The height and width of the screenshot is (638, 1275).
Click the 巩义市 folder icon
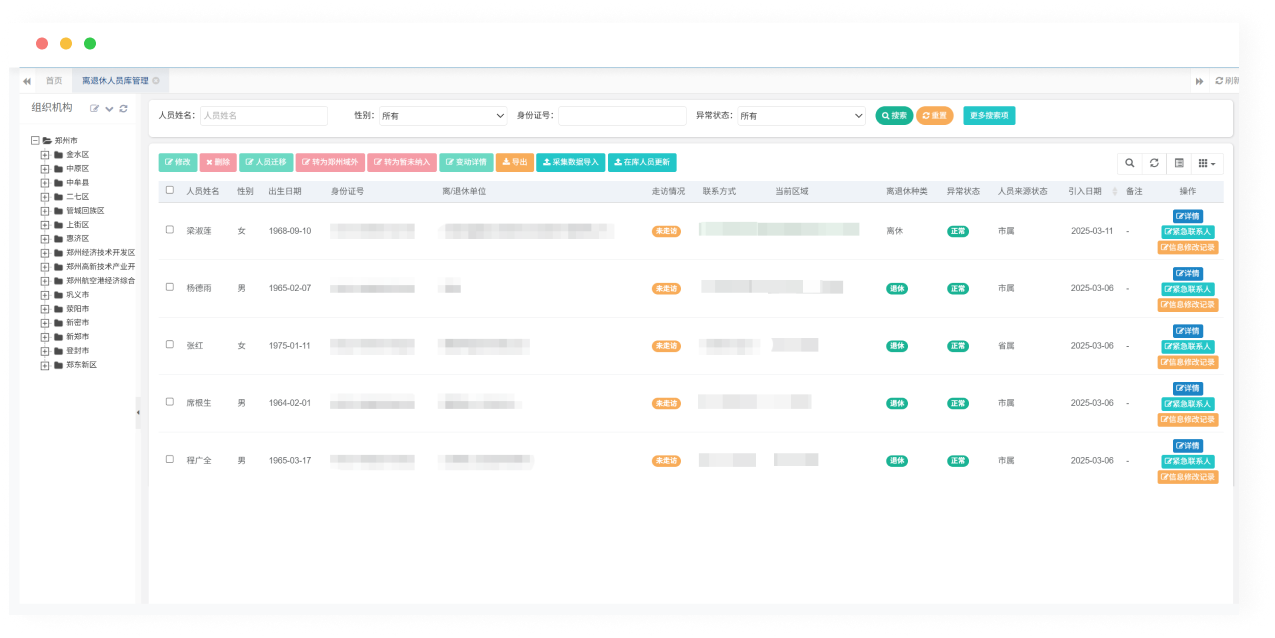pyautogui.click(x=58, y=295)
